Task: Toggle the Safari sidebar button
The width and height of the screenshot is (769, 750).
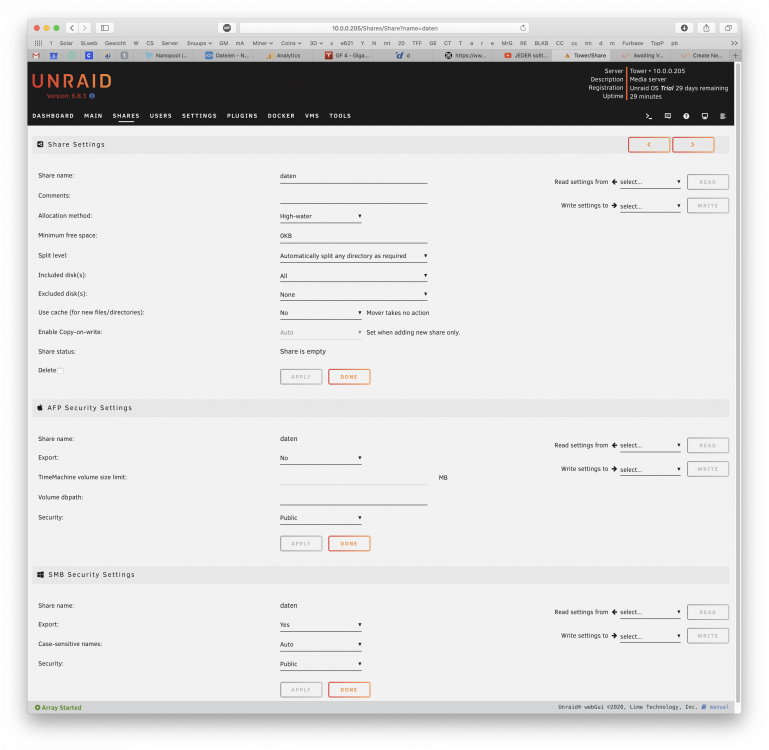Action: point(105,28)
